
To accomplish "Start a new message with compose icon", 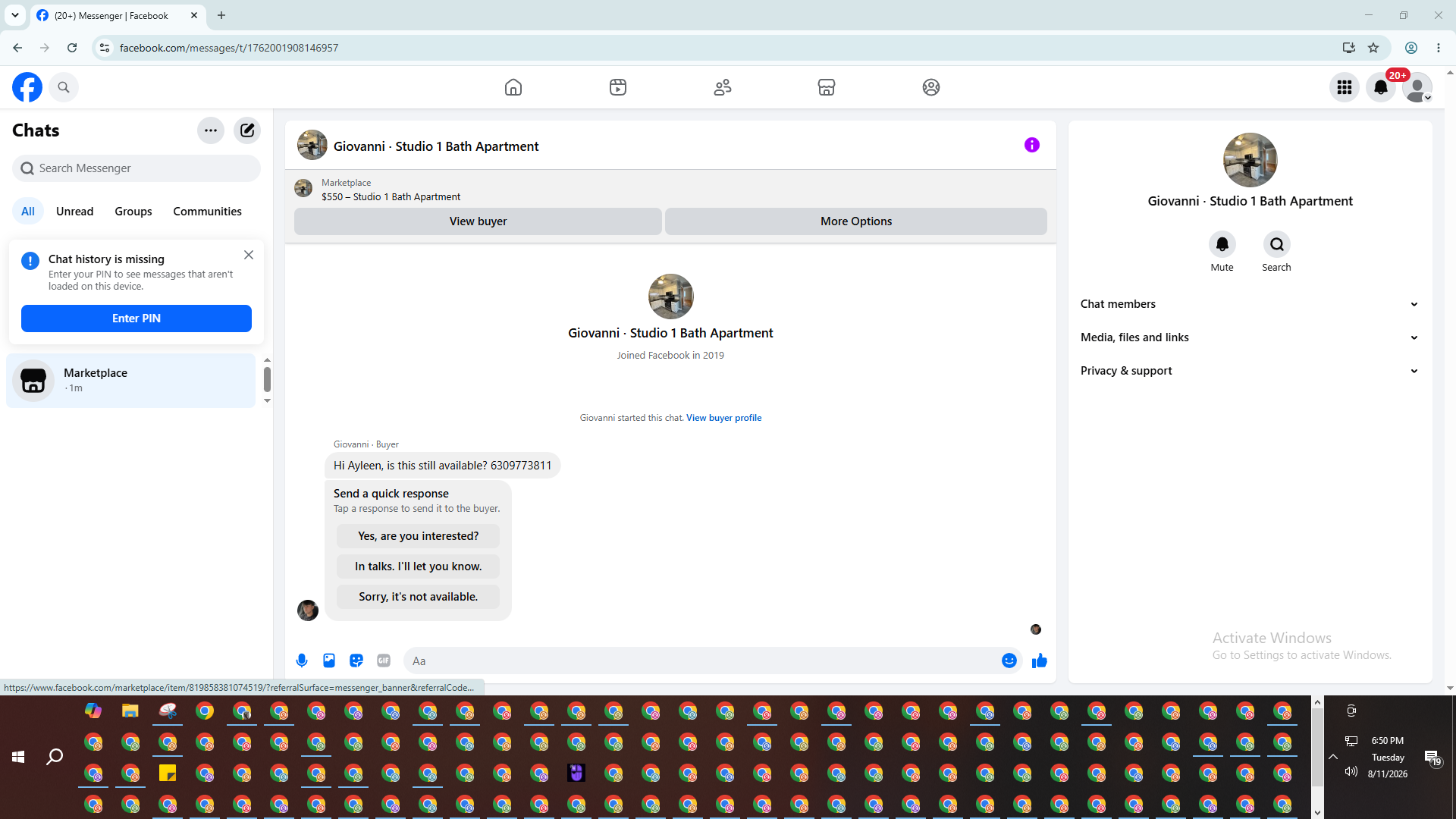I will [x=247, y=130].
